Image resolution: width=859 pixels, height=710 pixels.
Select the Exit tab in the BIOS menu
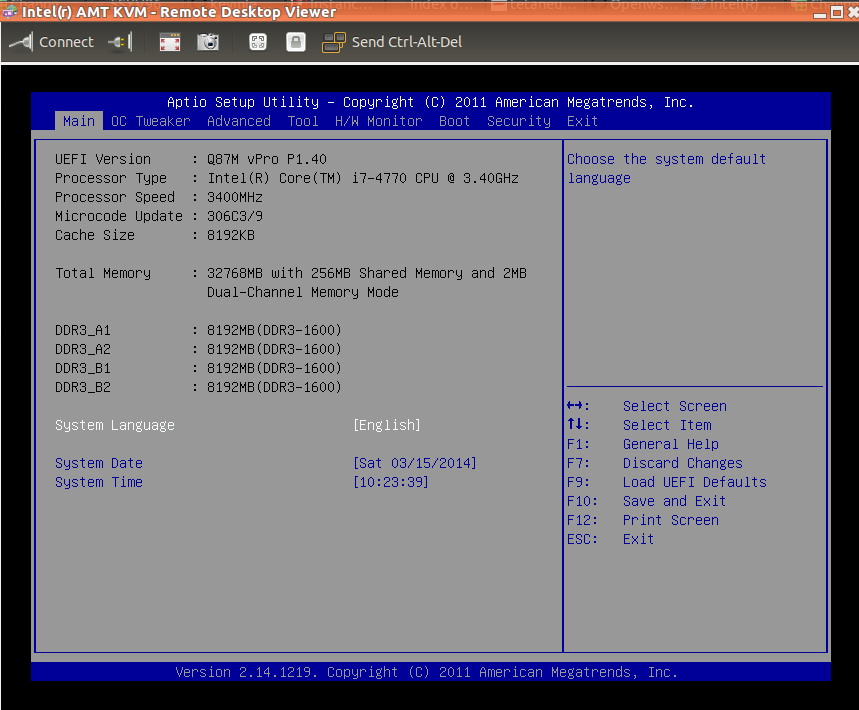[x=582, y=121]
